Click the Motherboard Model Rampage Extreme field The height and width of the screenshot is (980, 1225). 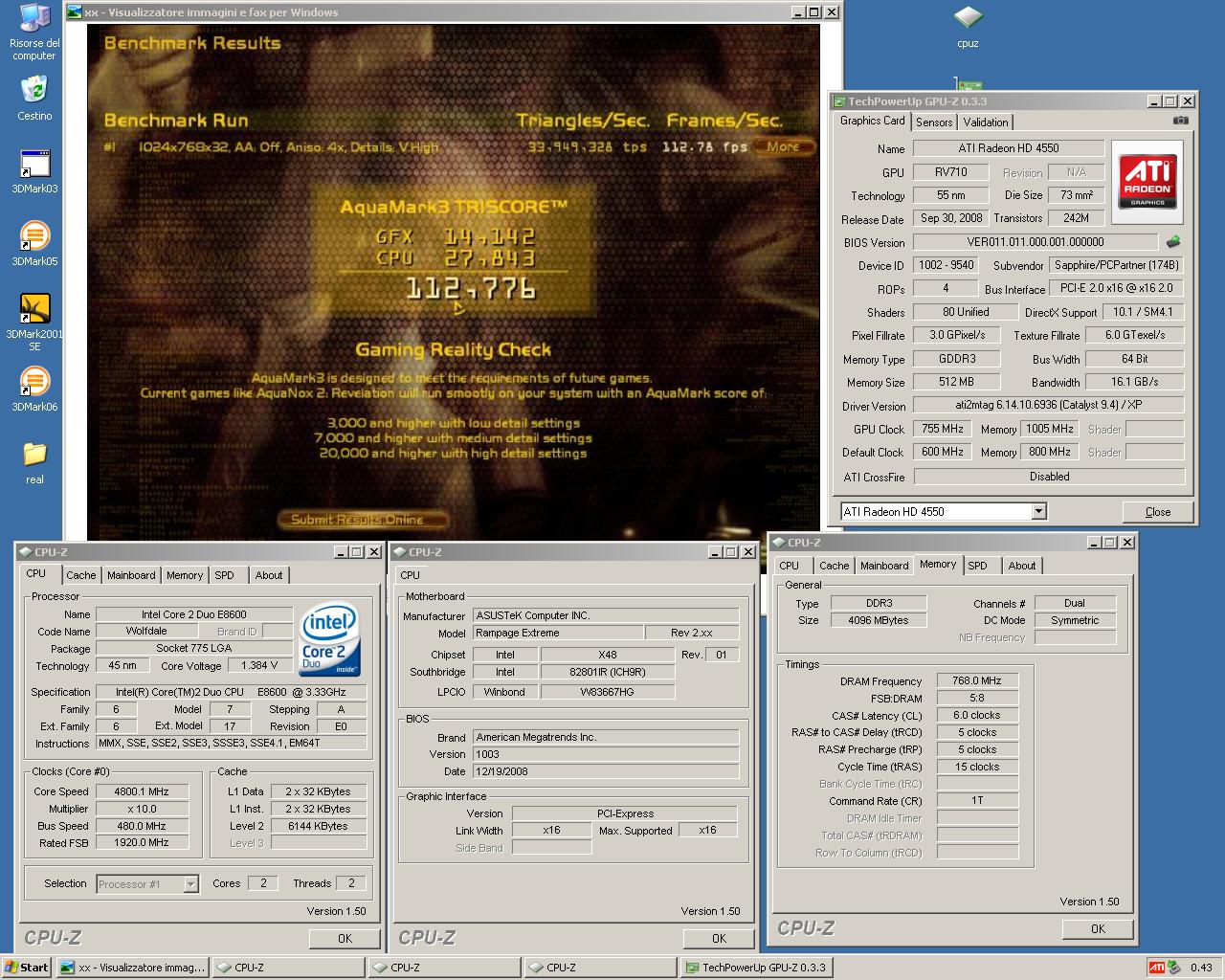tap(558, 633)
